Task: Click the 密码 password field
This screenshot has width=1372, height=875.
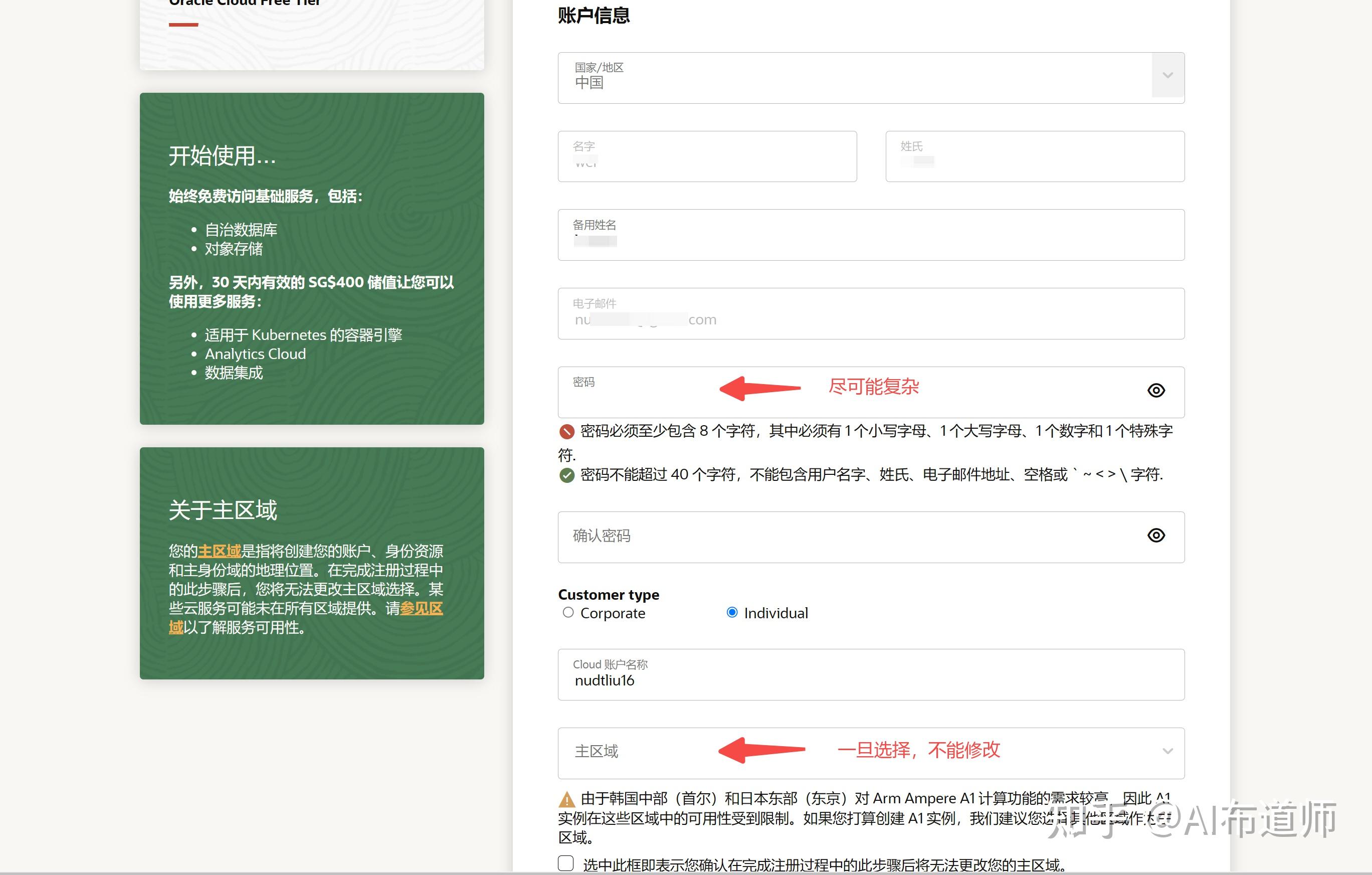Action: point(871,392)
